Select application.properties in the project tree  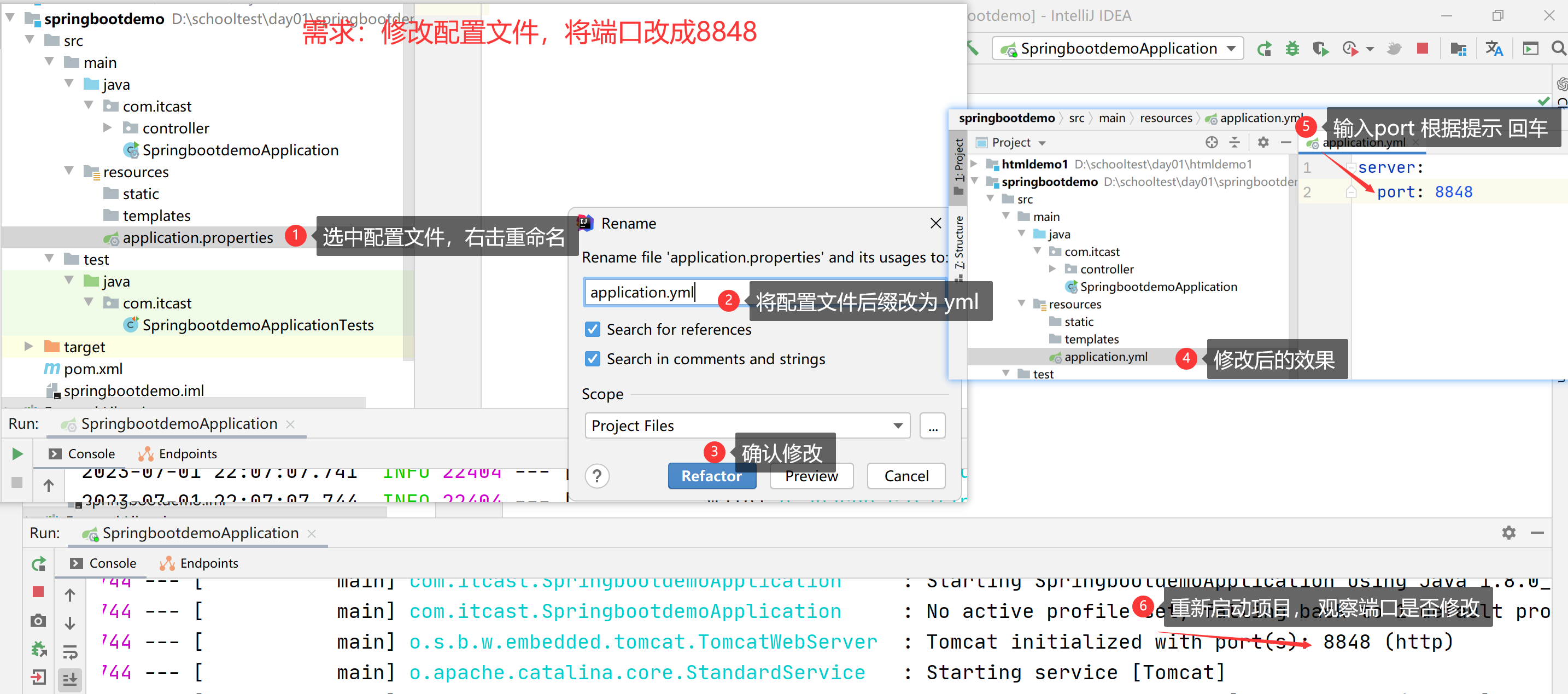tap(198, 237)
